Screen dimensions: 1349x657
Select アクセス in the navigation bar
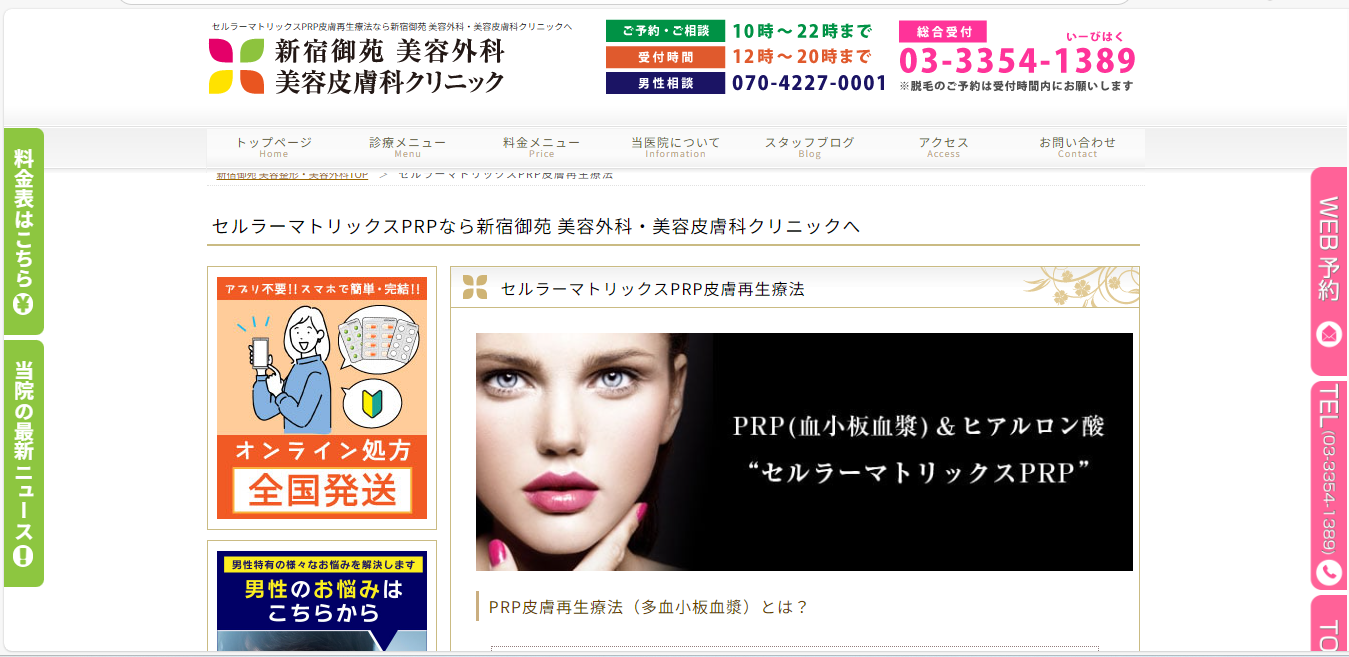pyautogui.click(x=943, y=146)
